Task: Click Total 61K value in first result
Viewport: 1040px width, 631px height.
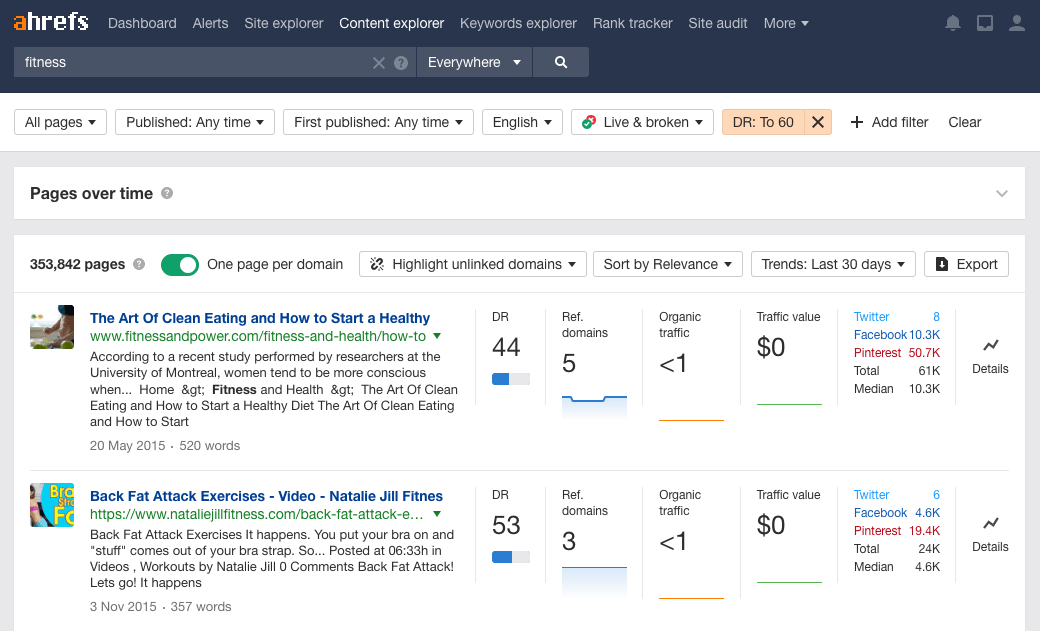Action: pos(929,370)
